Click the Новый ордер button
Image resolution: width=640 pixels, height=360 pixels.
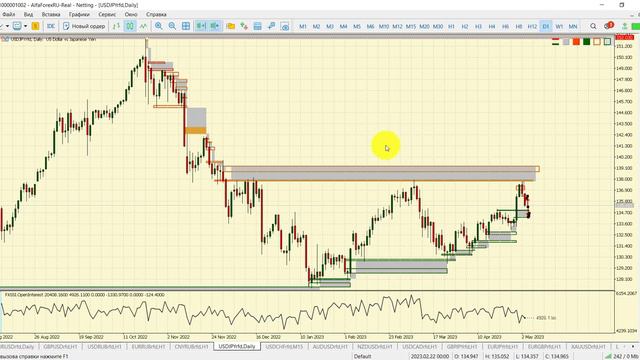[84, 26]
